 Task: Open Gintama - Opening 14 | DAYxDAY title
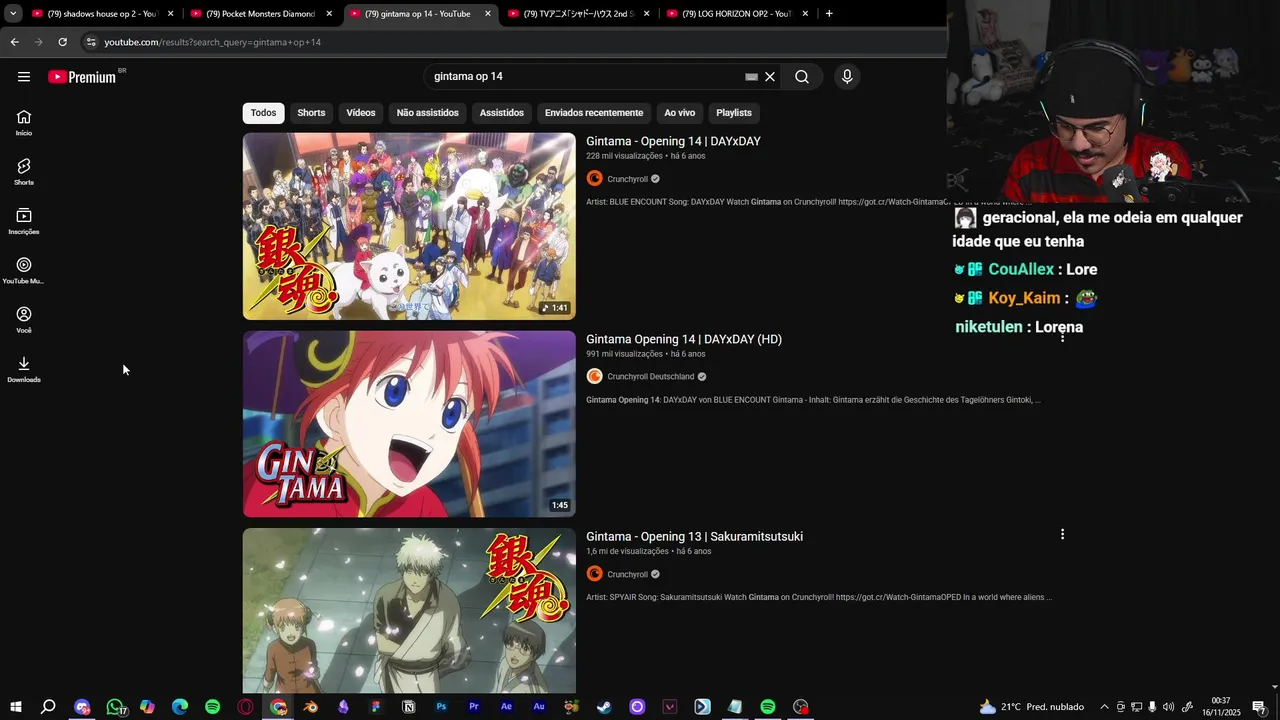pos(673,142)
